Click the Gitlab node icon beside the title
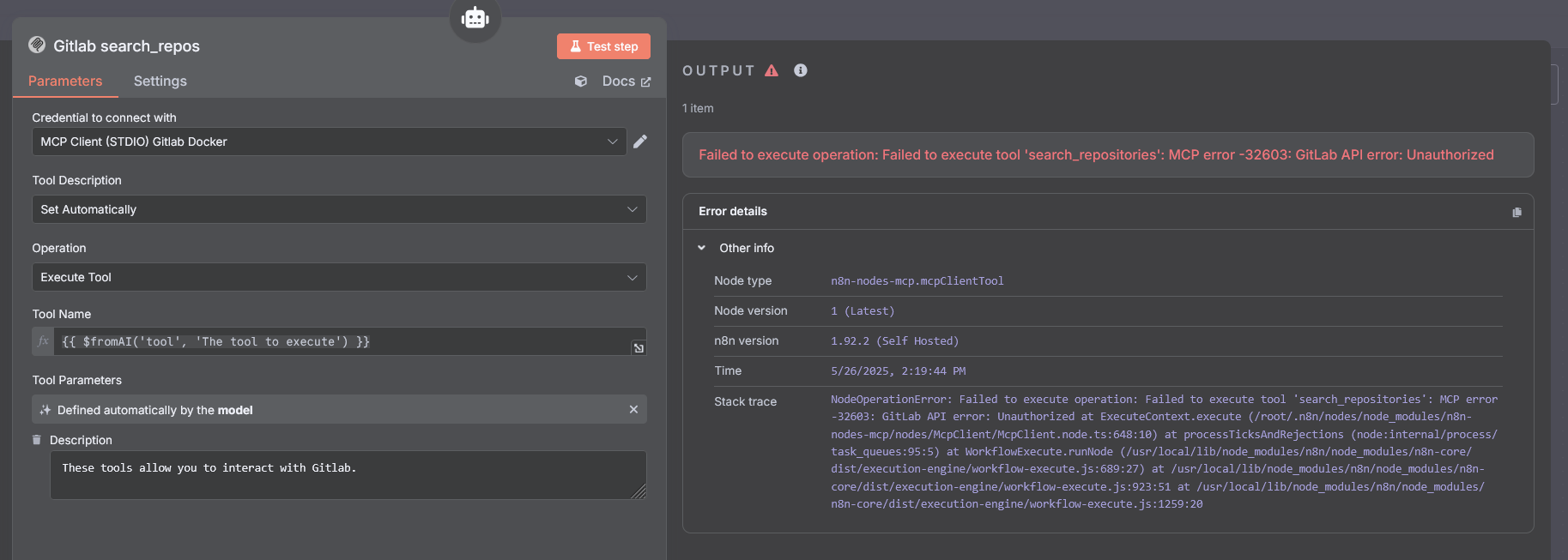This screenshot has width=1568, height=560. [37, 45]
